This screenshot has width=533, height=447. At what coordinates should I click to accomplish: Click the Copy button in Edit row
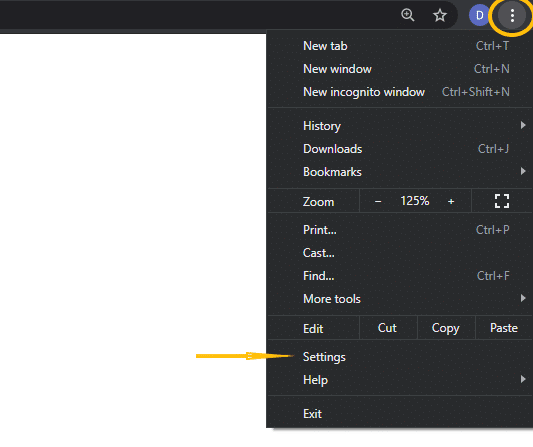pos(446,328)
